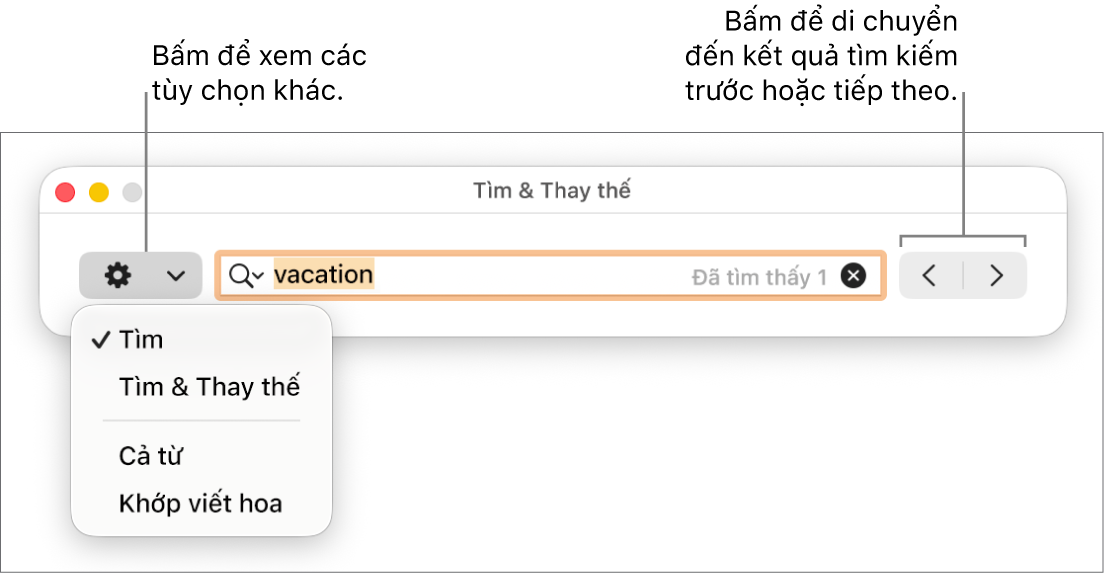Image resolution: width=1105 pixels, height=574 pixels.
Task: Click the red close window button
Action: (66, 192)
